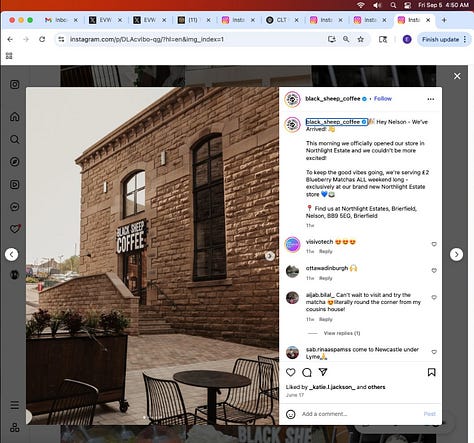
Task: Like the aijab.bilal_ comment
Action: coord(434,297)
